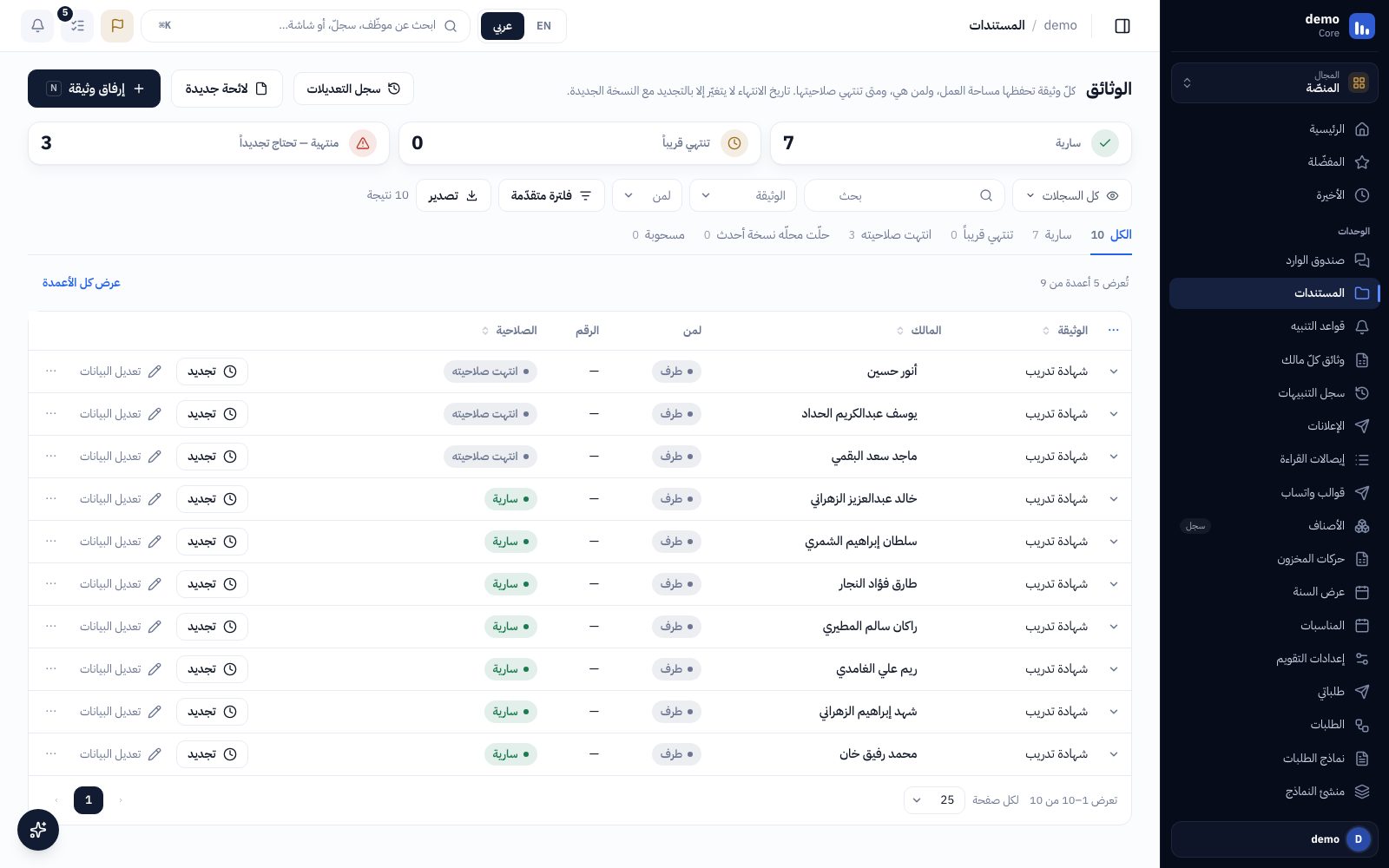Open عرض السنة in sidebar
This screenshot has width=1389, height=868.
(x=1274, y=592)
